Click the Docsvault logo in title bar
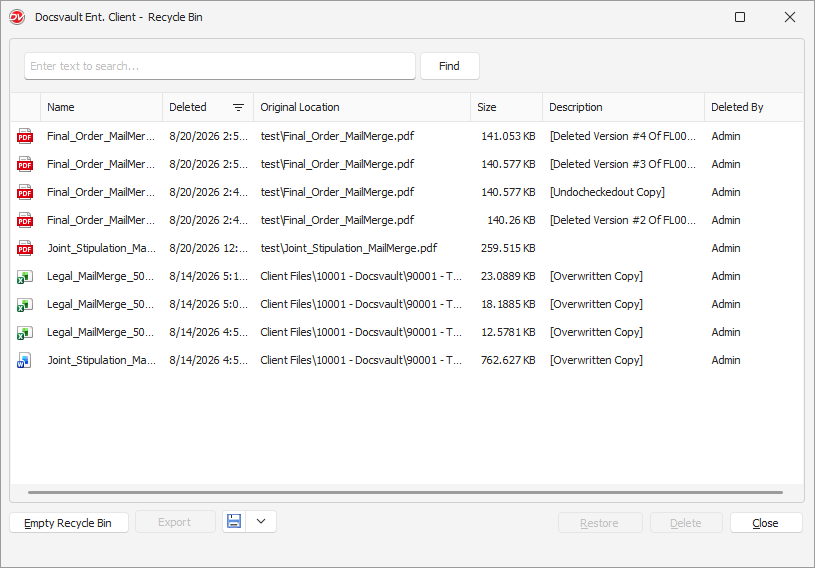The height and width of the screenshot is (568, 815). (17, 17)
